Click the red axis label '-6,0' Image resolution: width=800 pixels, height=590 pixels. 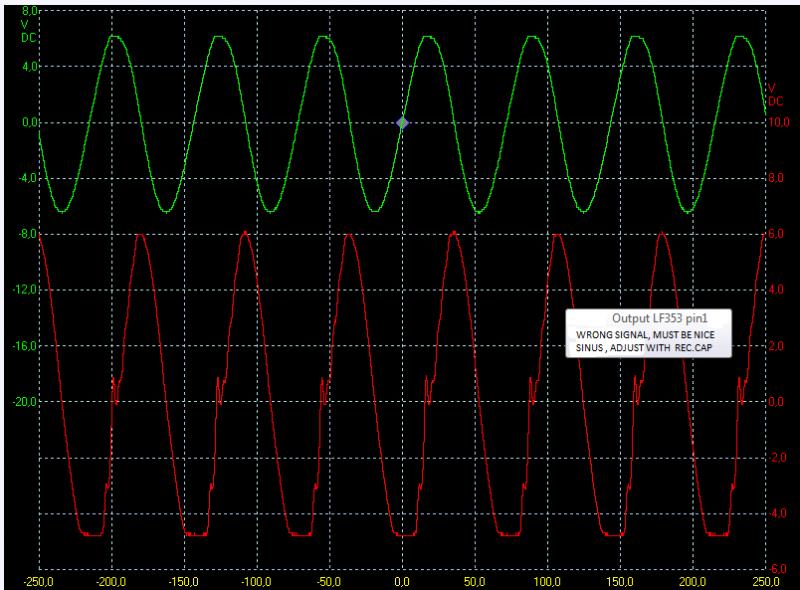click(778, 569)
